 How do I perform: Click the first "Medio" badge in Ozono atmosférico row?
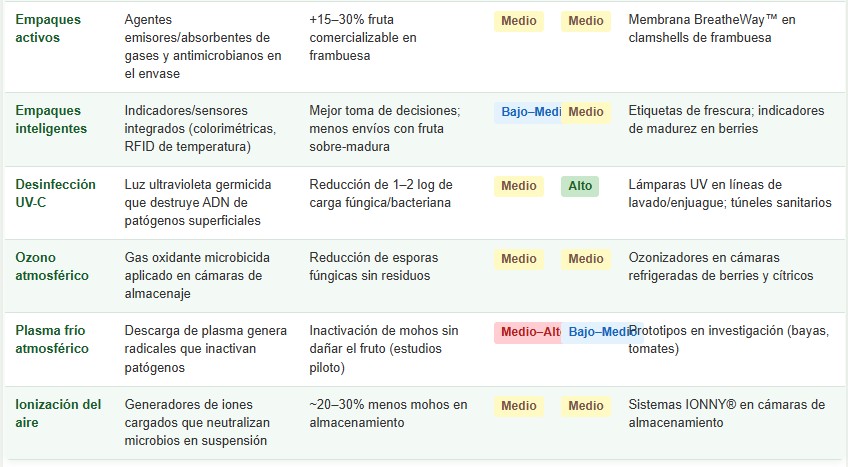[518, 260]
